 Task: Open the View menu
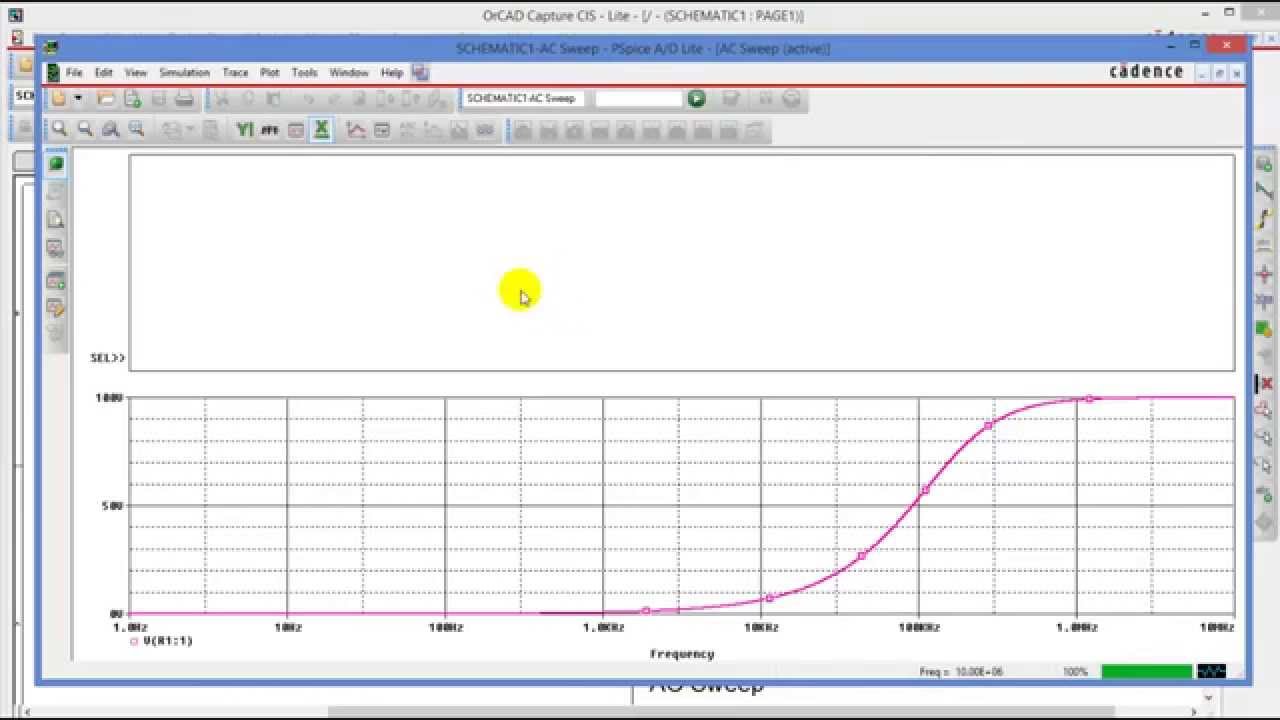(x=136, y=73)
